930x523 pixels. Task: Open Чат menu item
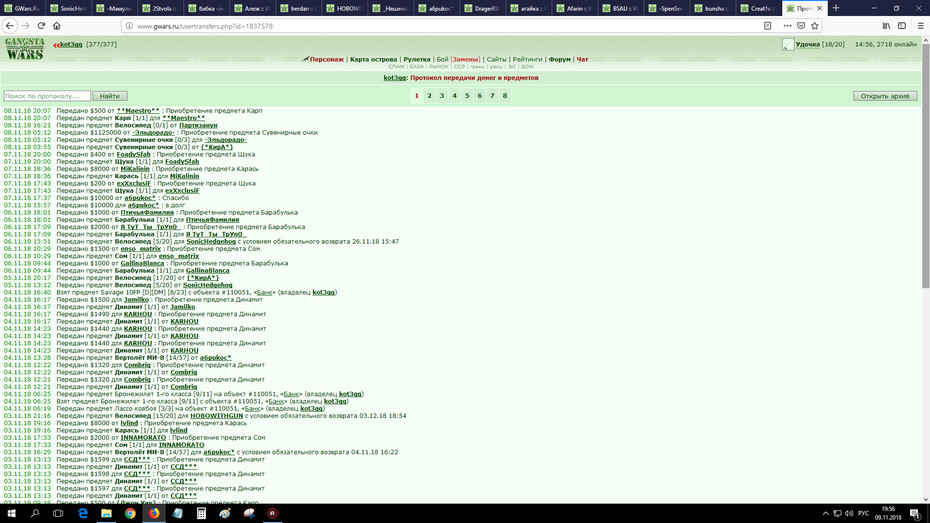(x=582, y=59)
